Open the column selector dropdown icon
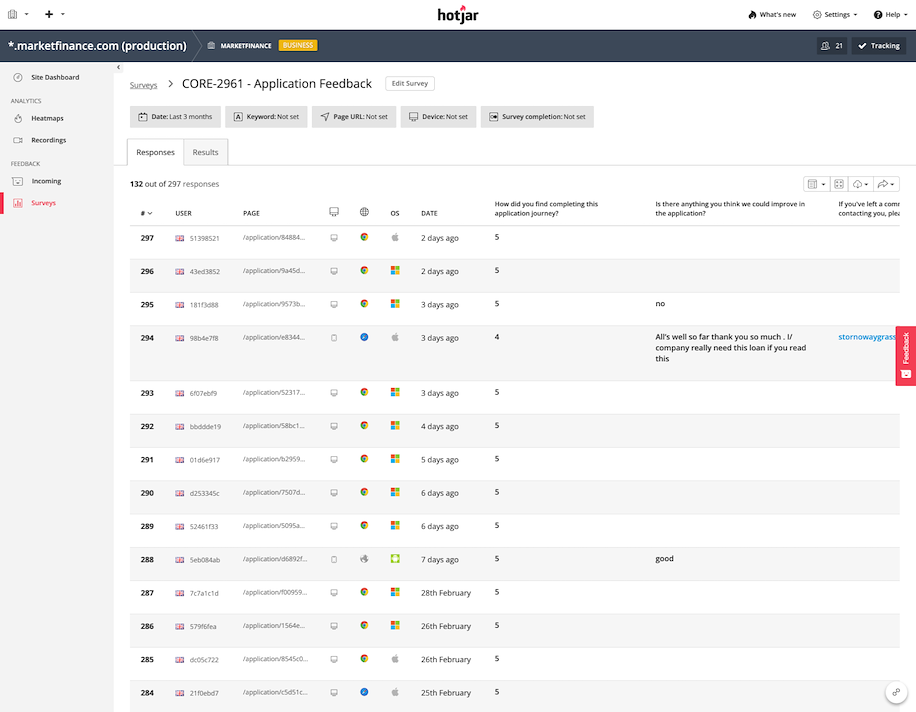The image size is (916, 712). [x=817, y=184]
